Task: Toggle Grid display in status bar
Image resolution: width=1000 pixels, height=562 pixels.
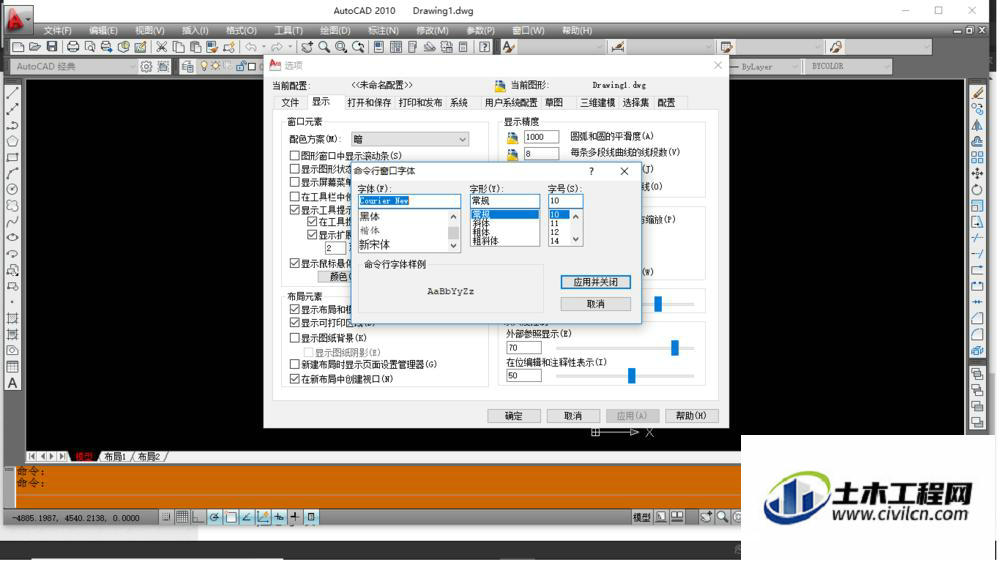Action: (182, 517)
